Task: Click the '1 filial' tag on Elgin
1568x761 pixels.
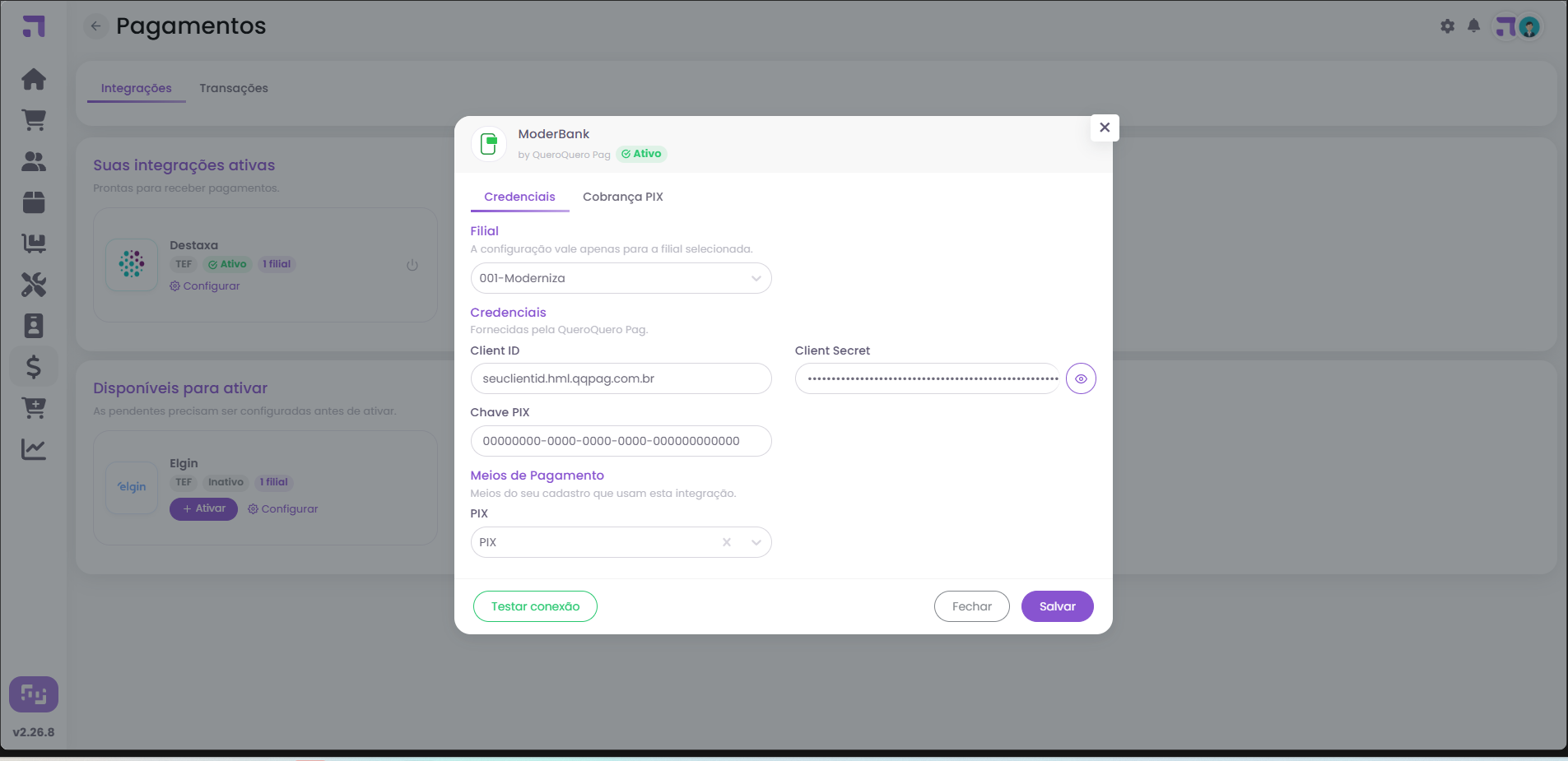Action: click(274, 482)
